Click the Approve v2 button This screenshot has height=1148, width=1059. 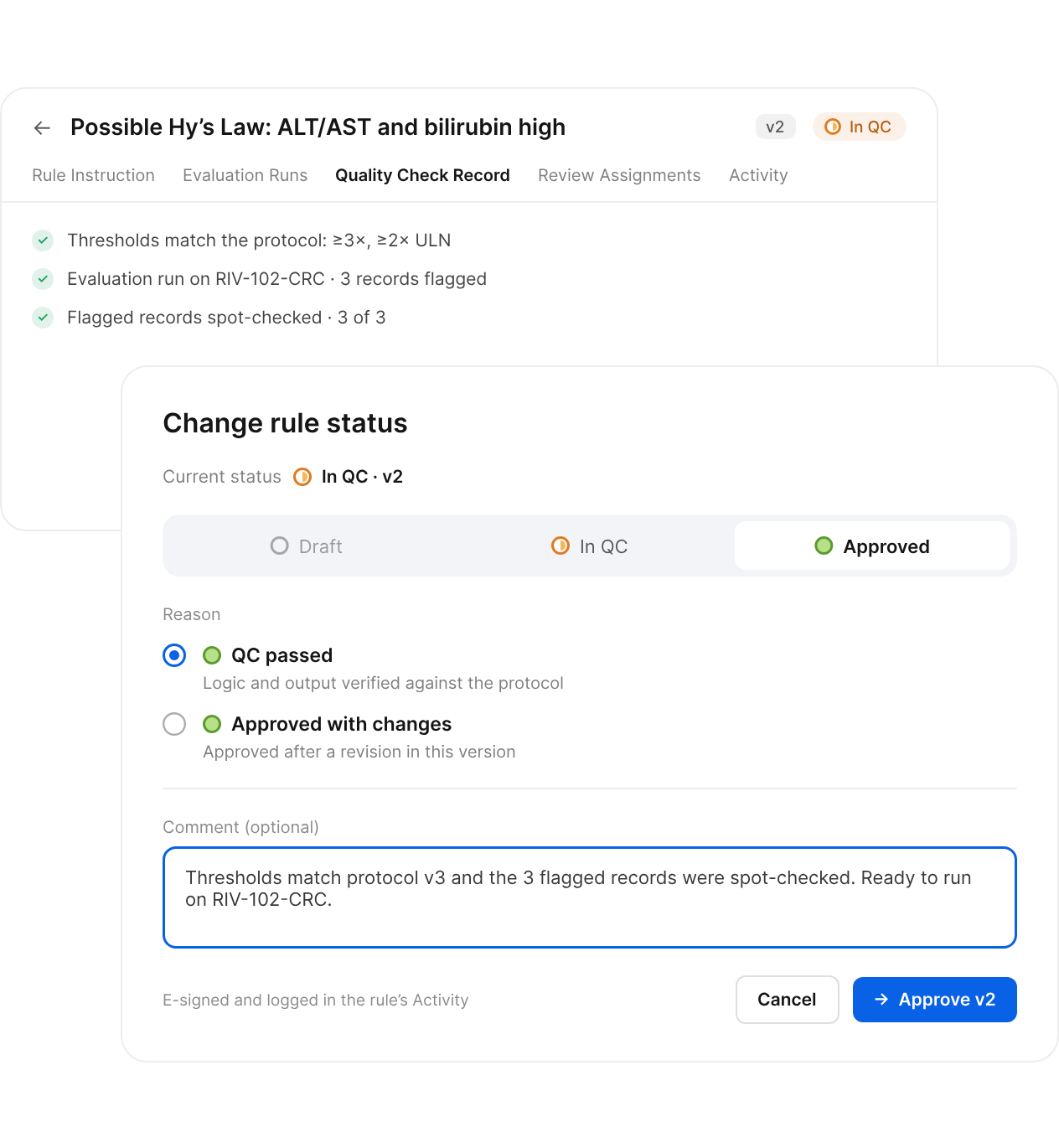click(934, 1000)
